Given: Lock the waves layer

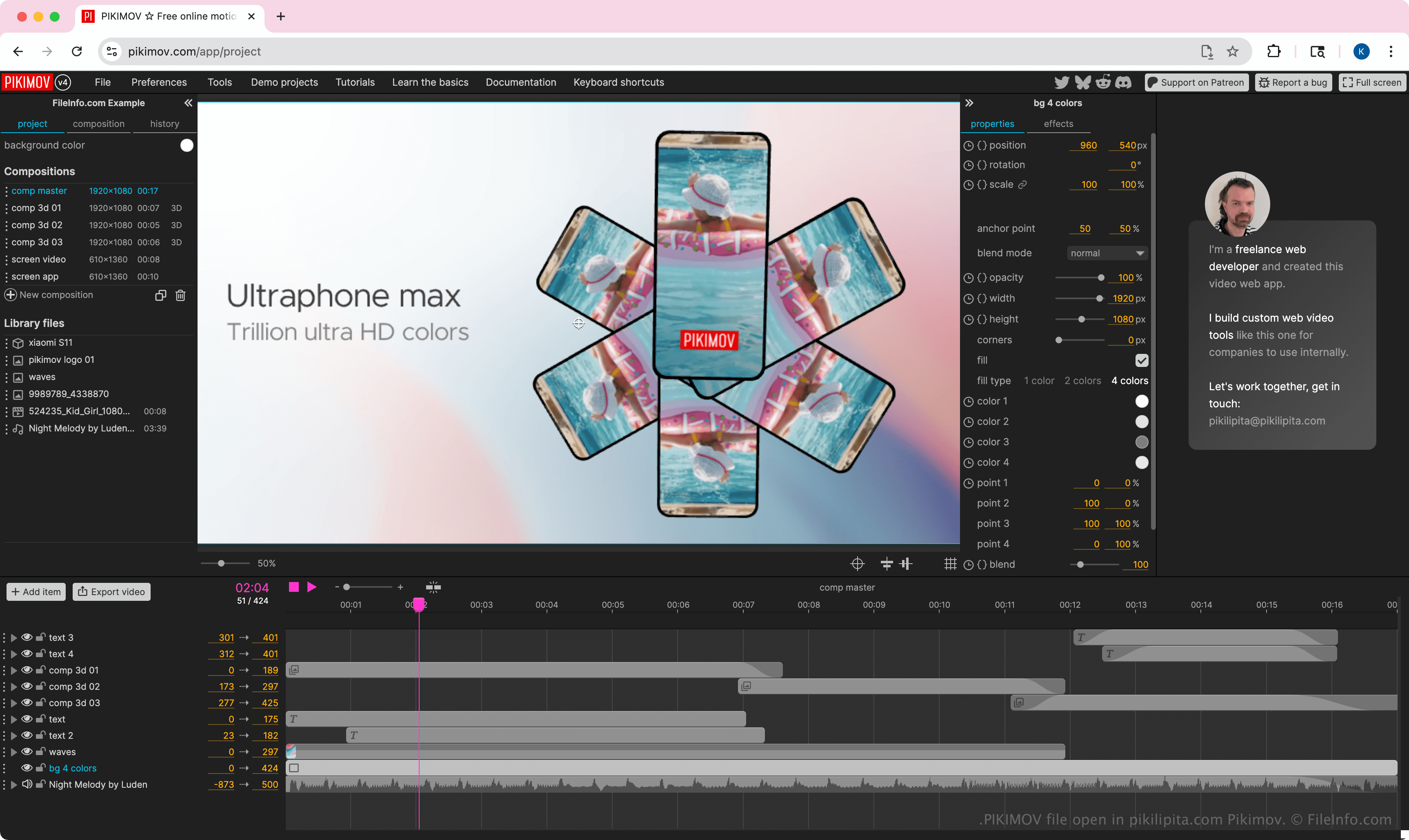Looking at the screenshot, I should point(41,752).
